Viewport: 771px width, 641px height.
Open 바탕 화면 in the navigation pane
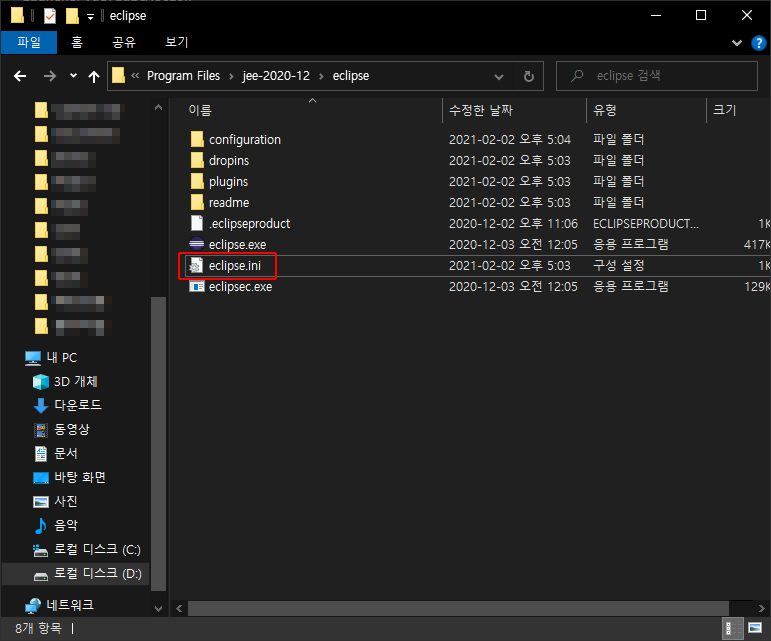[69, 477]
